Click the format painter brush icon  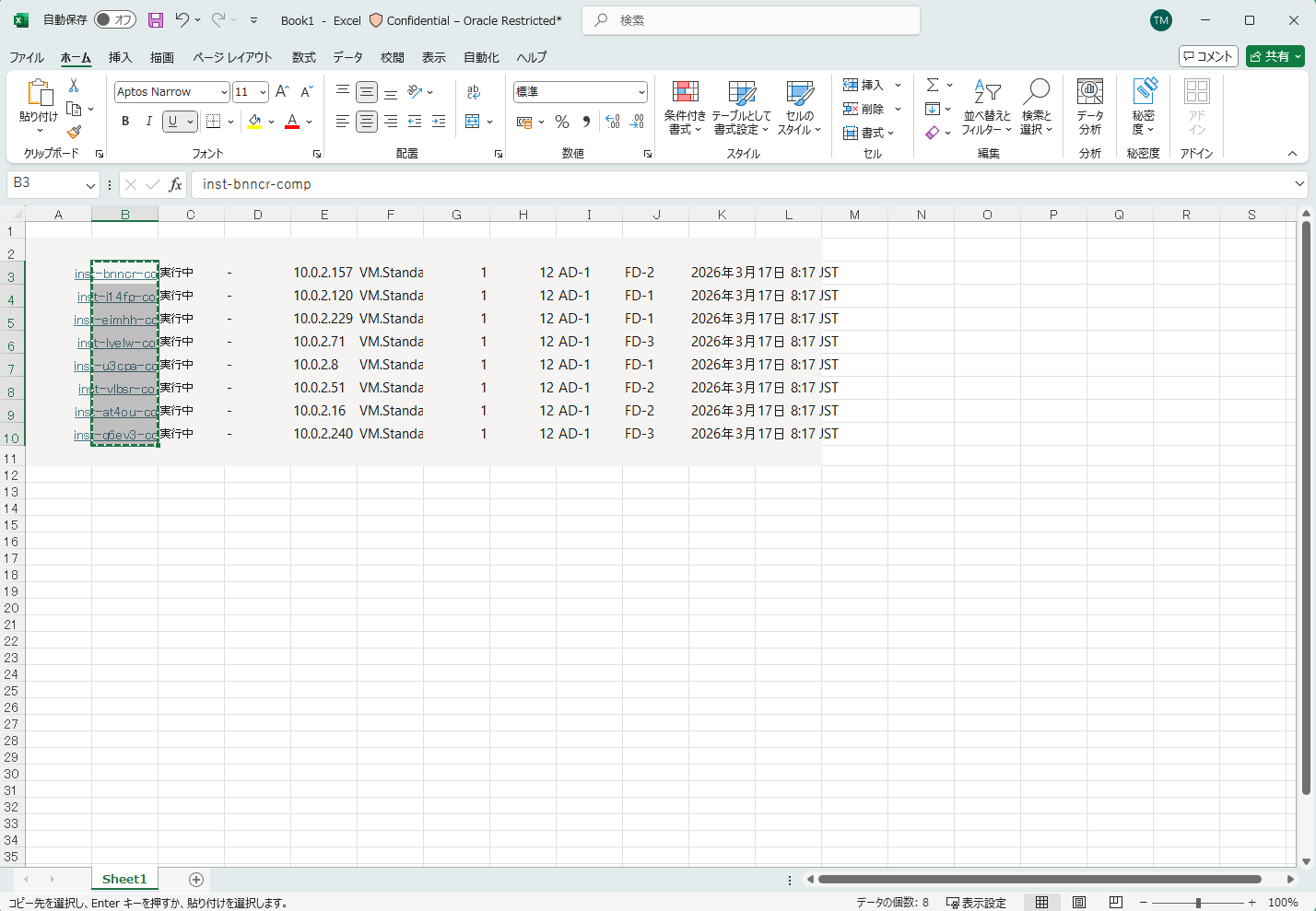[x=74, y=133]
